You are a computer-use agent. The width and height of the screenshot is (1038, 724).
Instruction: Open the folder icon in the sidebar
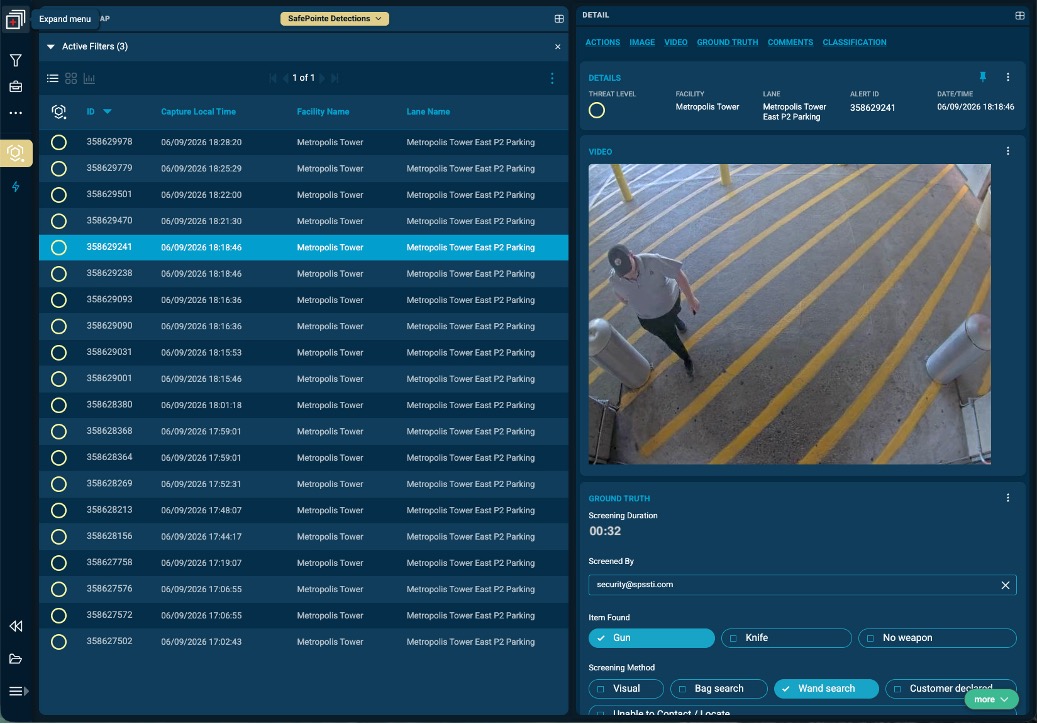tap(16, 659)
